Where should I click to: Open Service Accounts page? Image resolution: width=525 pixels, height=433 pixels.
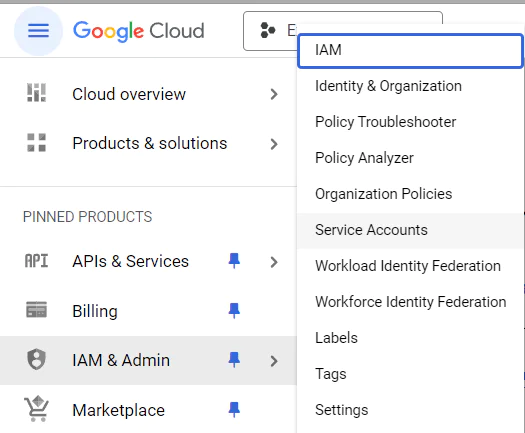[410, 230]
